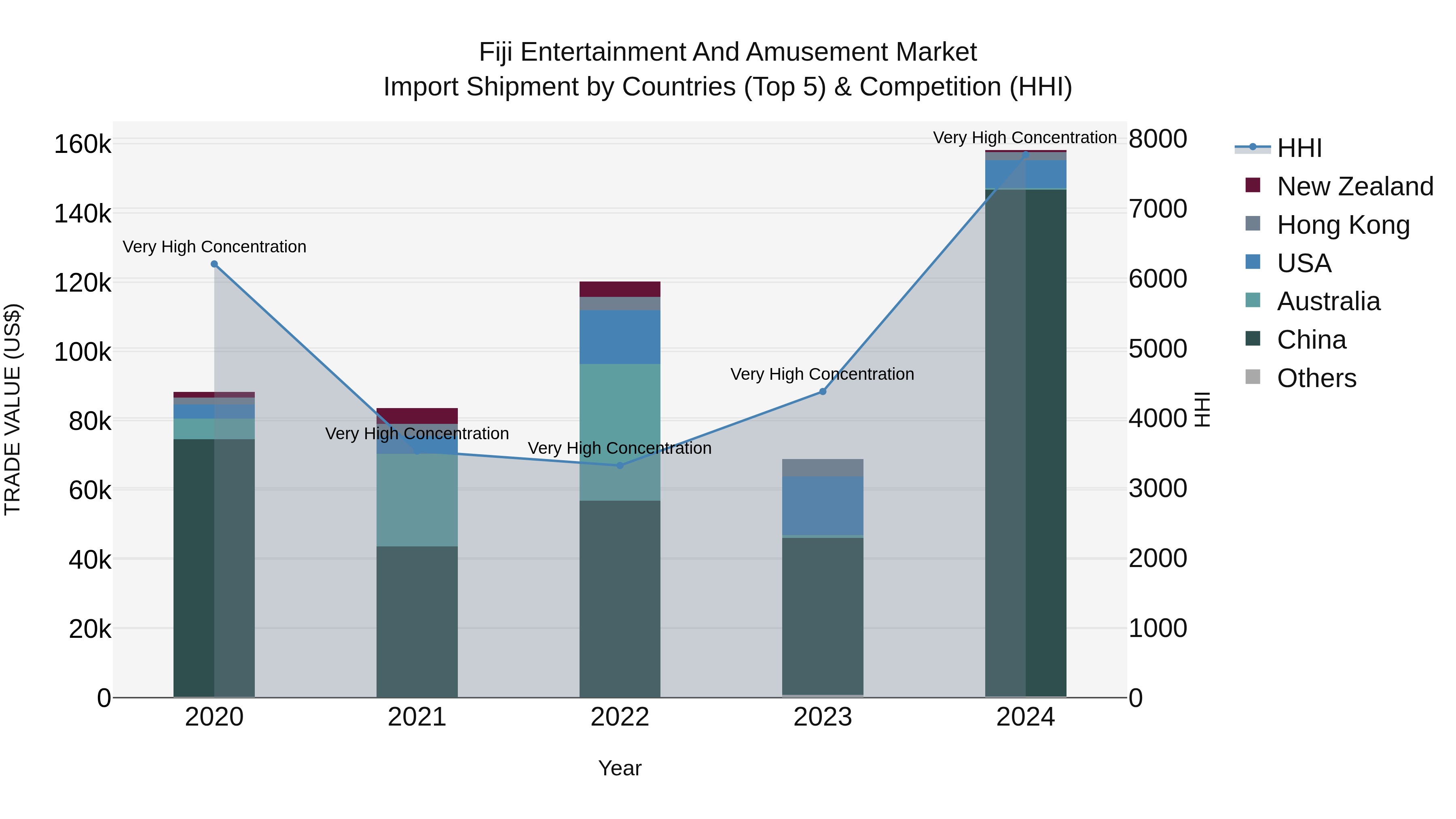The height and width of the screenshot is (819, 1456).
Task: Click 160k tick on left axis
Action: pos(83,144)
